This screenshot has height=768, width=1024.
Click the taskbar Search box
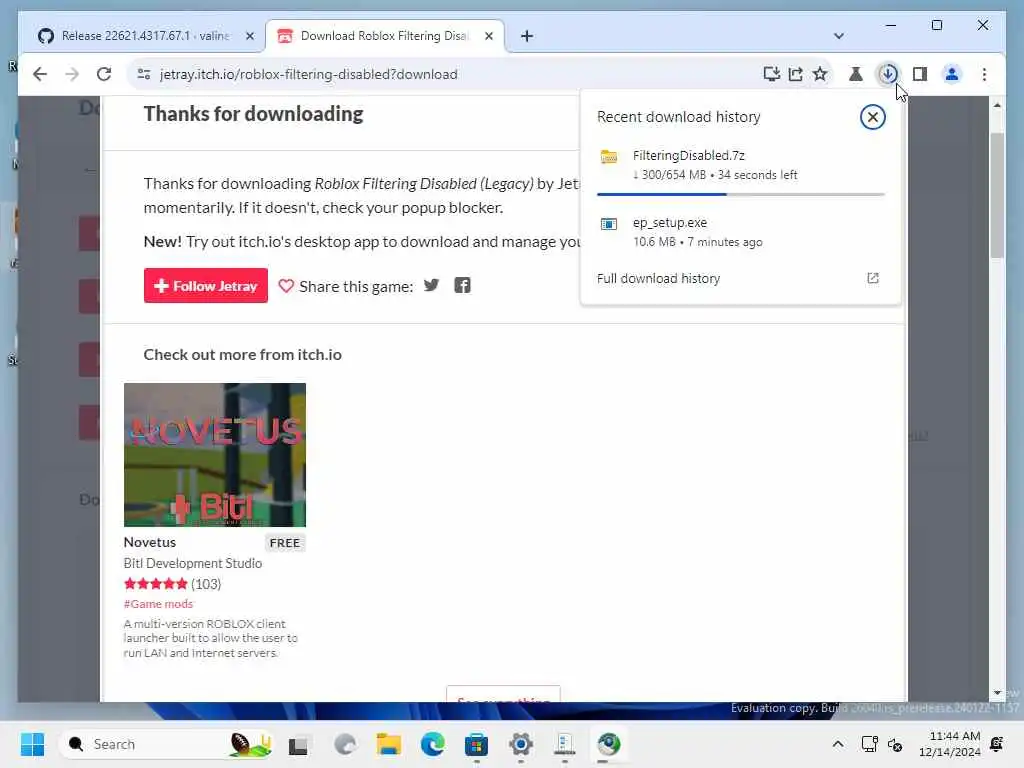click(x=168, y=744)
